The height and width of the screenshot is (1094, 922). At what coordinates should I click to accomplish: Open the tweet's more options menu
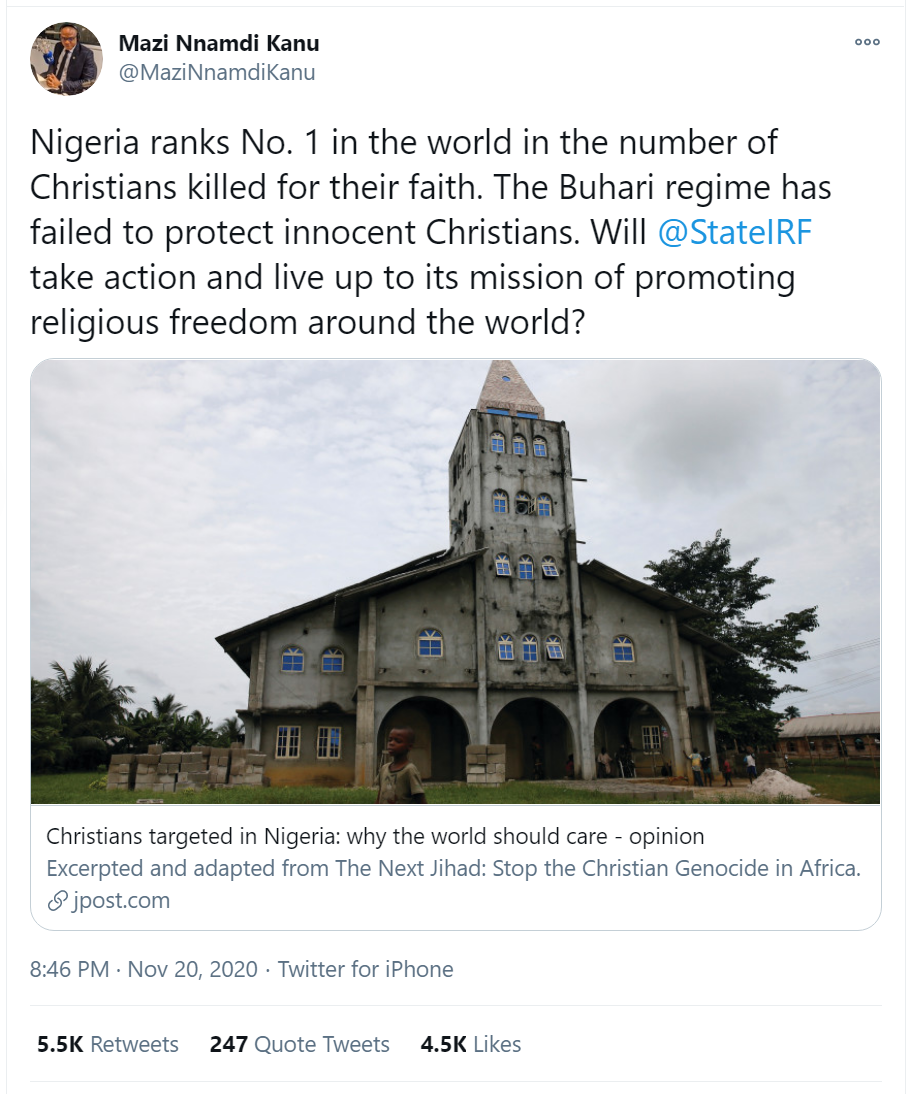click(x=867, y=43)
